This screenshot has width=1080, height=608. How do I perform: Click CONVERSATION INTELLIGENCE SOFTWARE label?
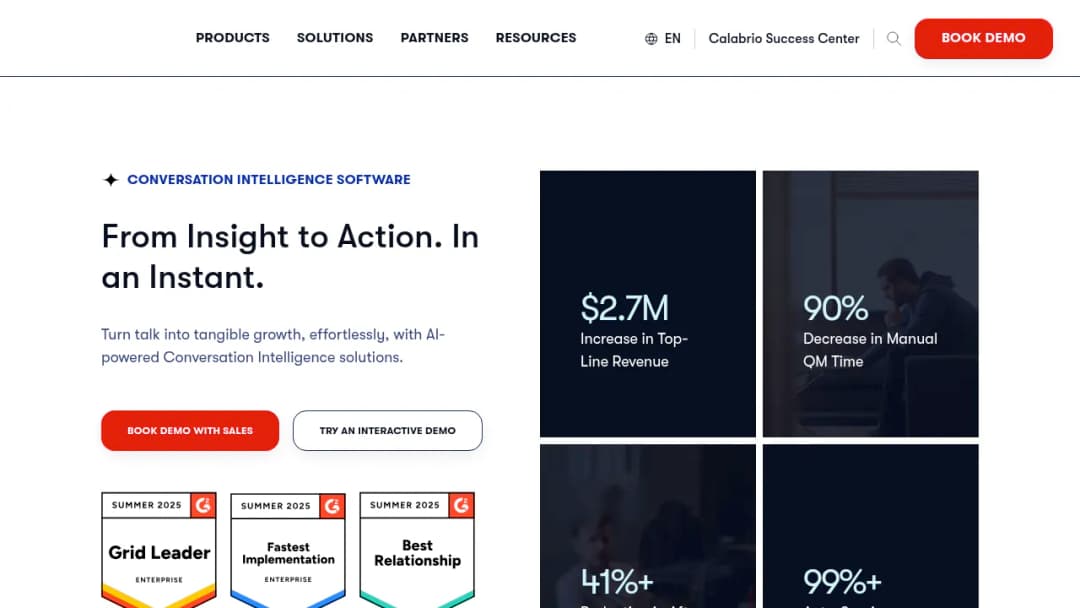(x=269, y=180)
